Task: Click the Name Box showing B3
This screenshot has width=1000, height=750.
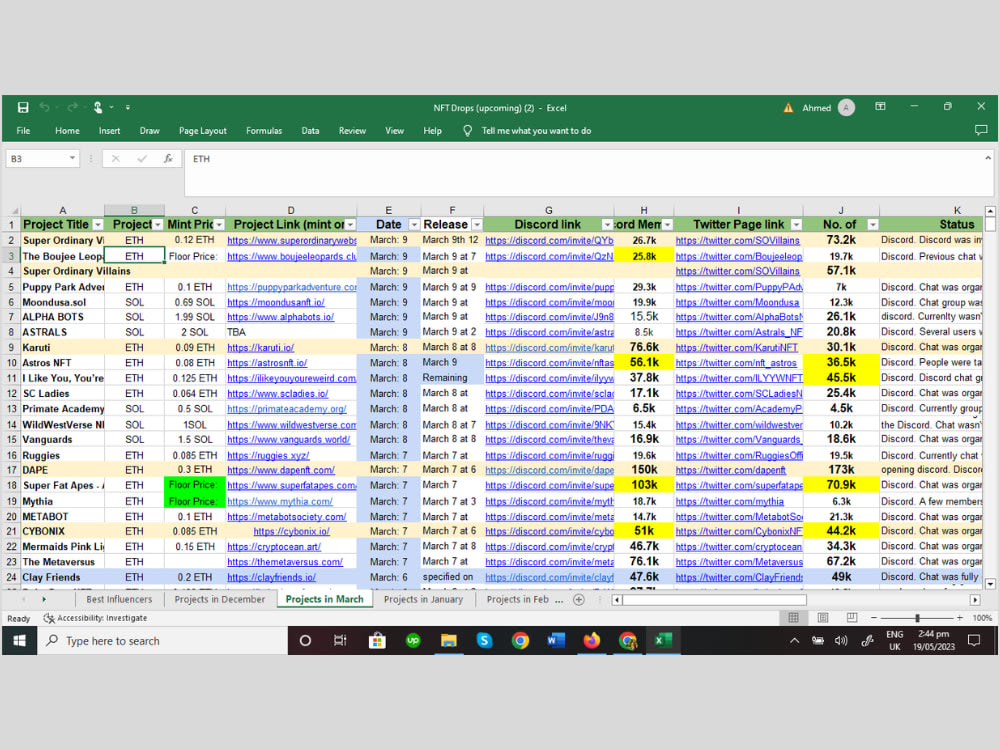Action: click(x=37, y=158)
